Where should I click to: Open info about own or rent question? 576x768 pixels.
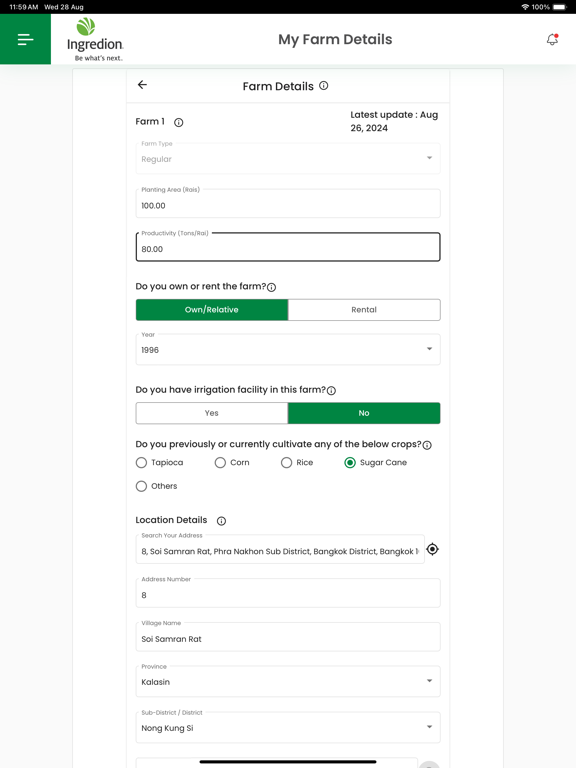coord(271,288)
